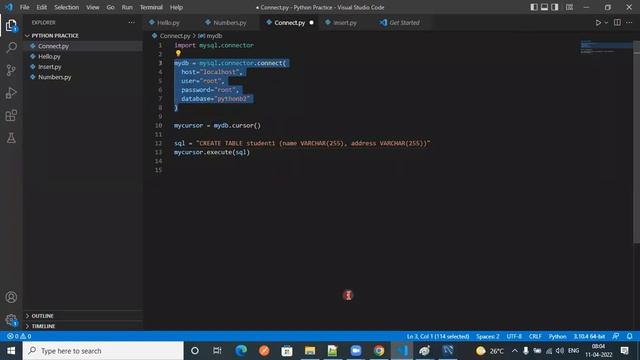
Task: Click Connect.py in the breadcrumb
Action: coord(175,36)
